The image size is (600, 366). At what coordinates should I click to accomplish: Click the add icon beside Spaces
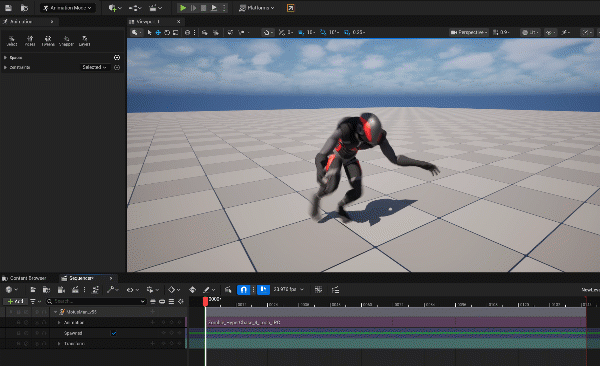pos(117,57)
